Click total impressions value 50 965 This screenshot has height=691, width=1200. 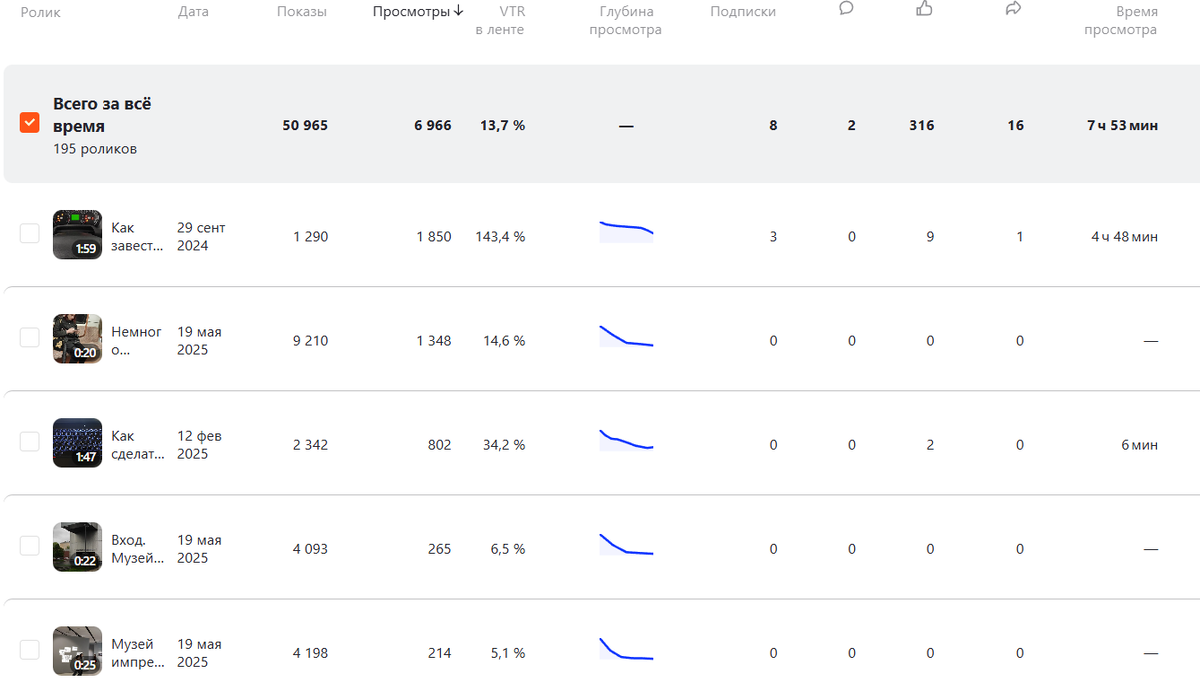305,125
